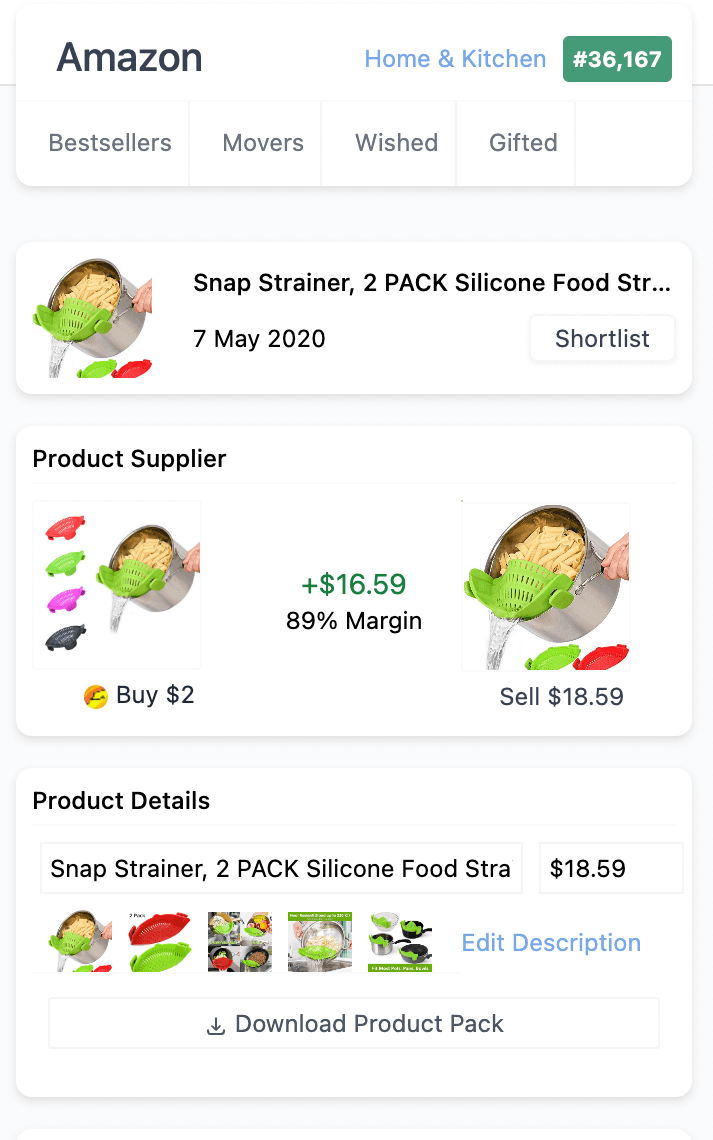The width and height of the screenshot is (713, 1140).
Task: Click the #36,167 rank badge
Action: (x=617, y=59)
